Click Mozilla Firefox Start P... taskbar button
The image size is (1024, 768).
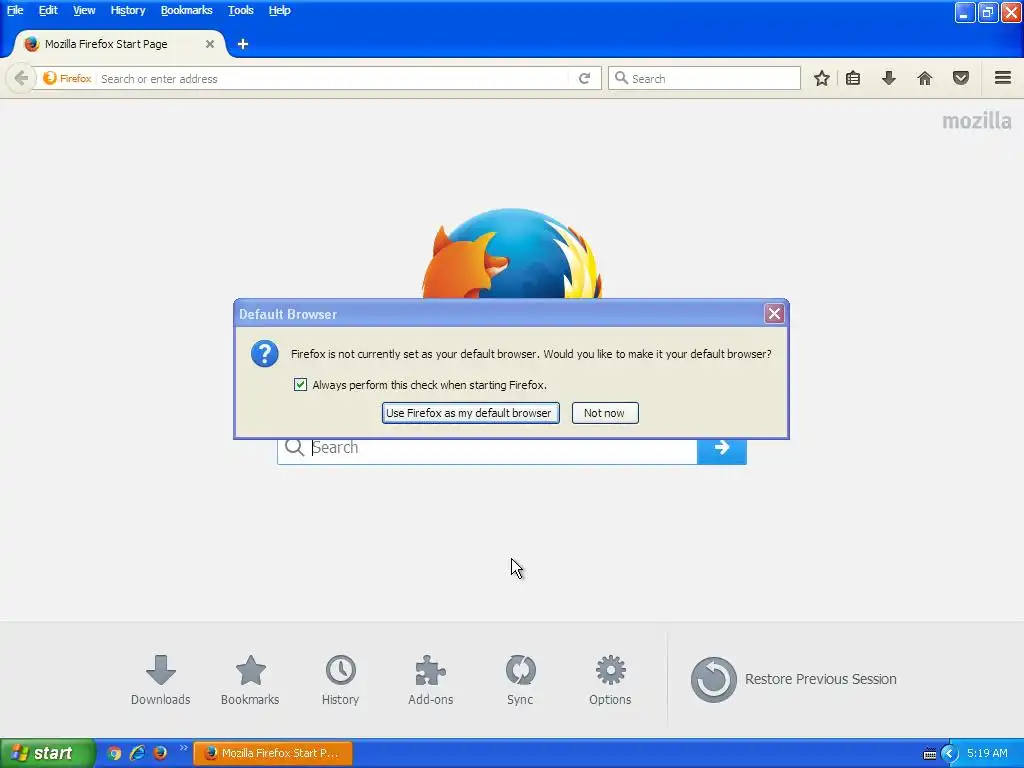coord(273,753)
